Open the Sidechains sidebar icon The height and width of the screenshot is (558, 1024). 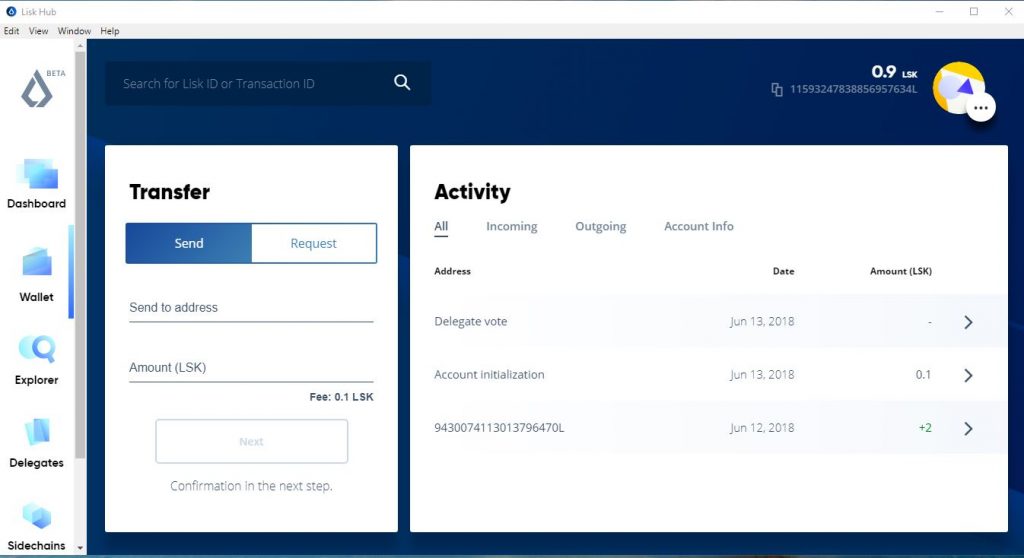(x=37, y=516)
